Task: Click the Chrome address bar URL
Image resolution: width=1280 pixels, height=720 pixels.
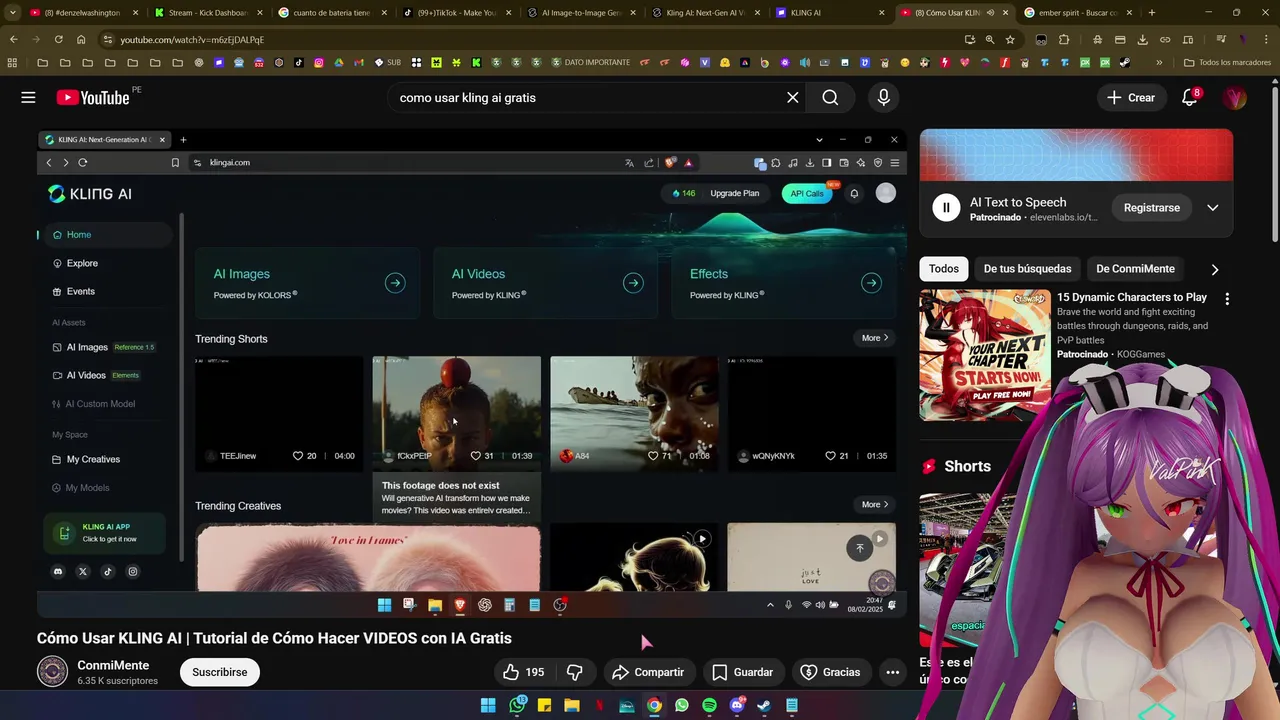Action: tap(192, 39)
